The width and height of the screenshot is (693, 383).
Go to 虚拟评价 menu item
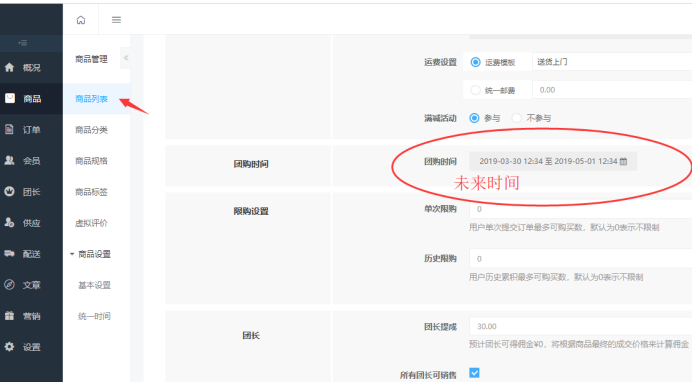coord(91,223)
